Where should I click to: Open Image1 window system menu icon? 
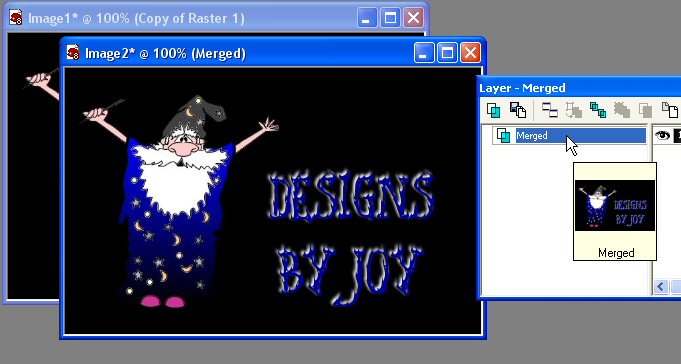[16, 18]
